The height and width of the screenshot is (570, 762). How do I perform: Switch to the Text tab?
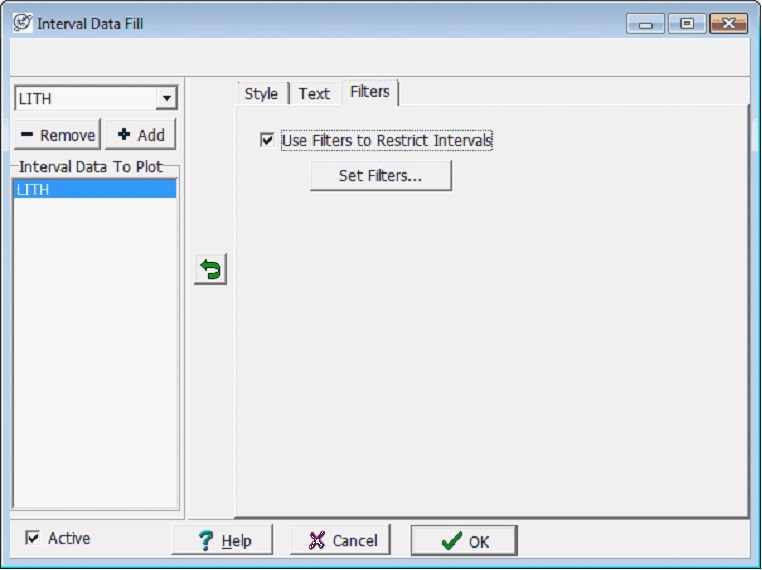pyautogui.click(x=314, y=93)
